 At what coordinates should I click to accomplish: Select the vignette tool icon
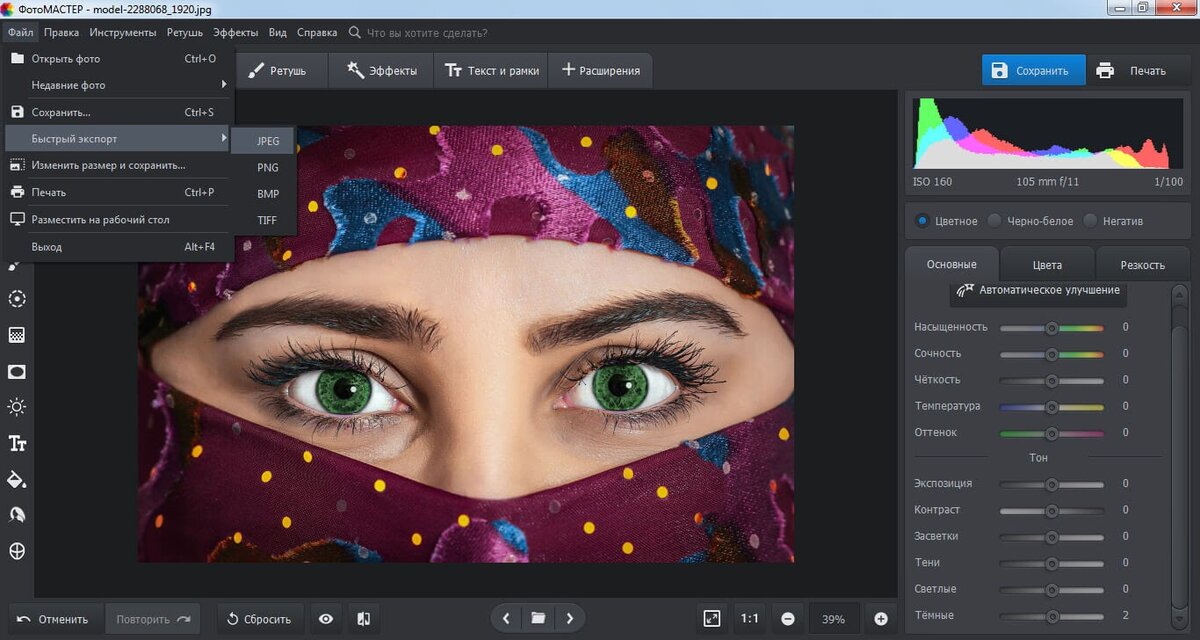coord(17,371)
